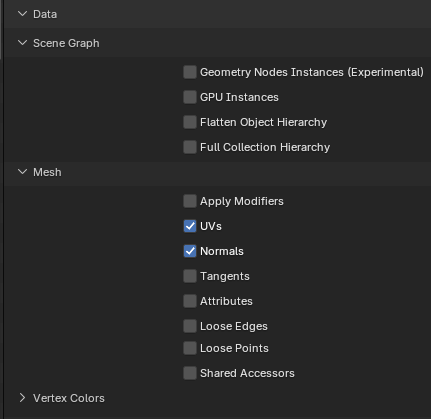Click the Scene Graph header label
The width and height of the screenshot is (431, 419).
pos(66,43)
